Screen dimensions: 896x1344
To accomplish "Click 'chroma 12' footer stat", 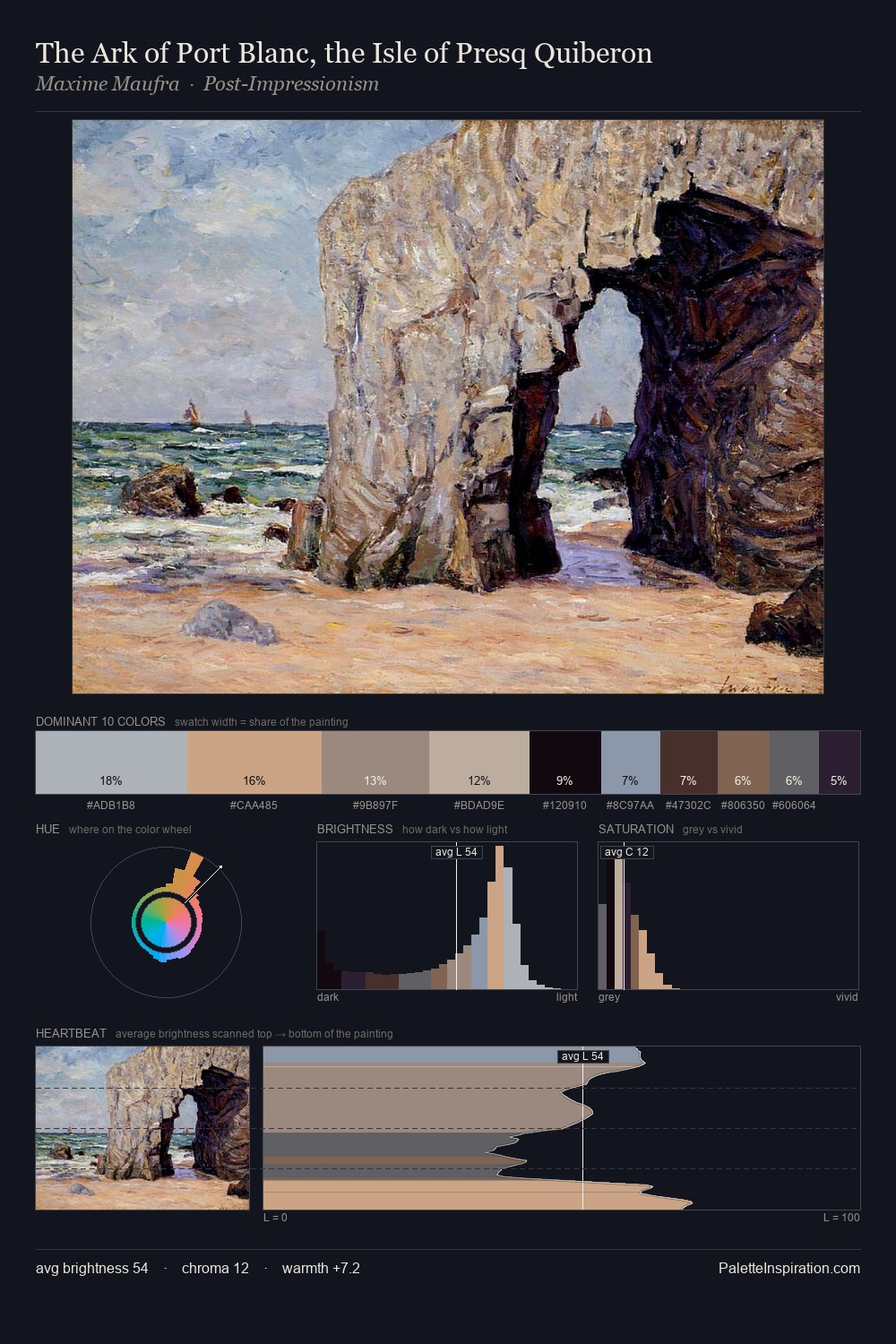I will pyautogui.click(x=215, y=1268).
